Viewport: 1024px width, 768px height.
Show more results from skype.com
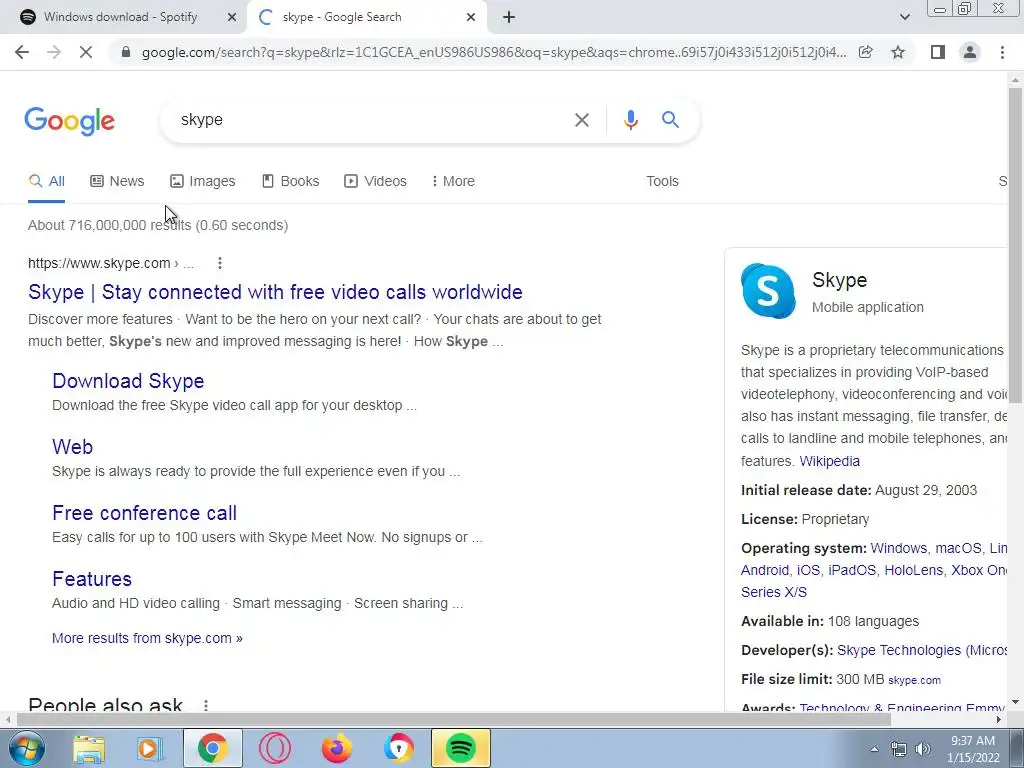(147, 638)
